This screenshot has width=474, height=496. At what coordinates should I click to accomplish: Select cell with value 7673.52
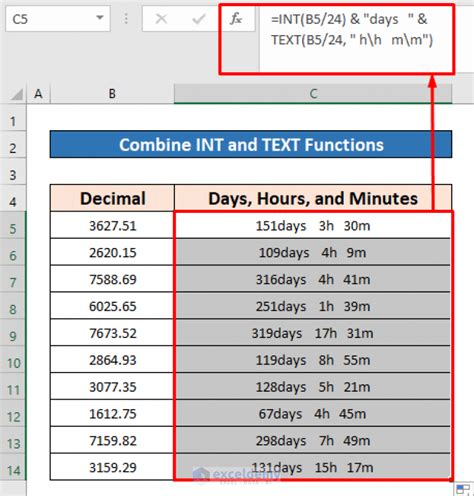(x=112, y=333)
